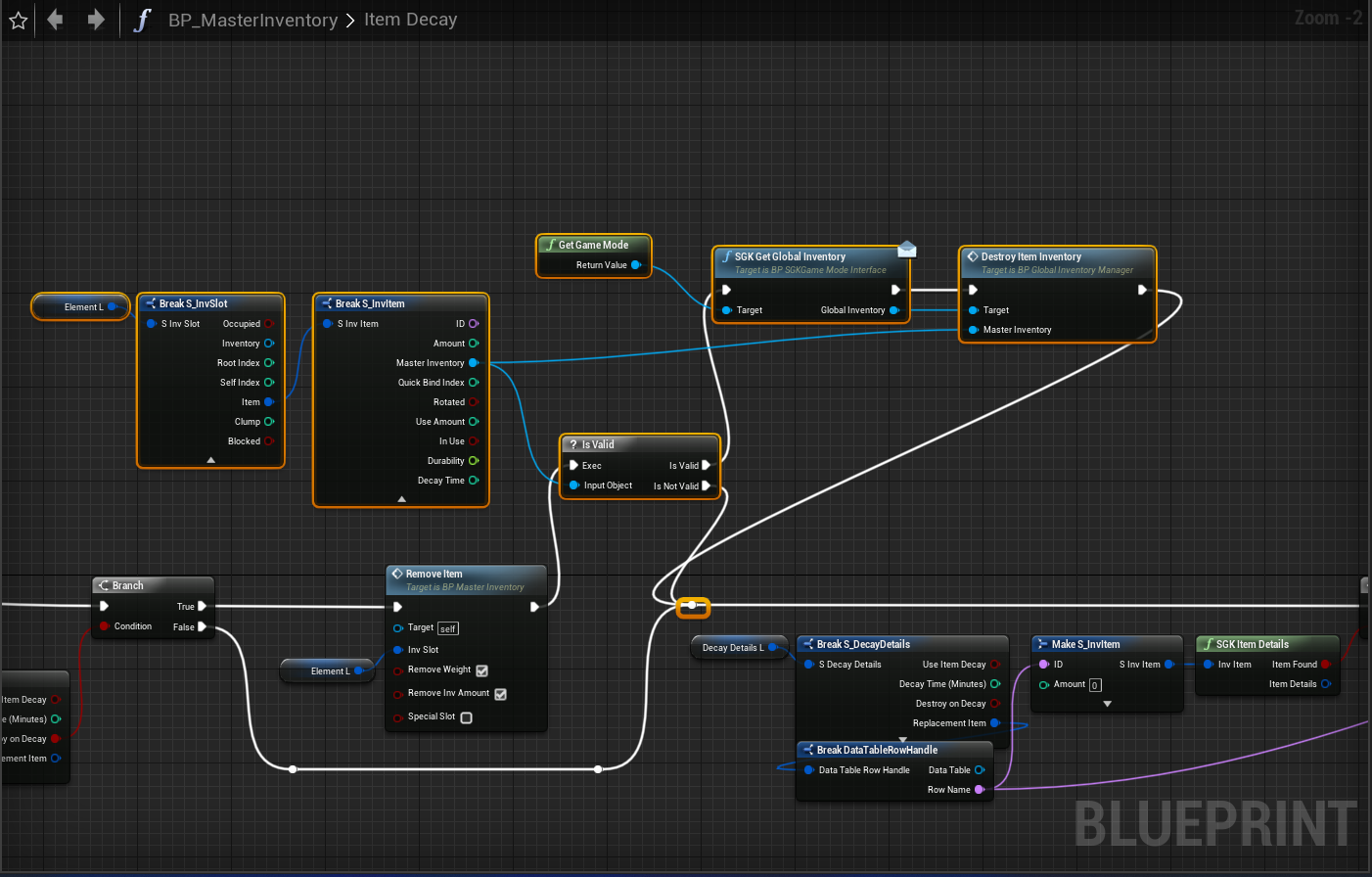Click the Amount value field on Make S_InvItem
Screen dimensions: 1372x877
pos(1095,685)
